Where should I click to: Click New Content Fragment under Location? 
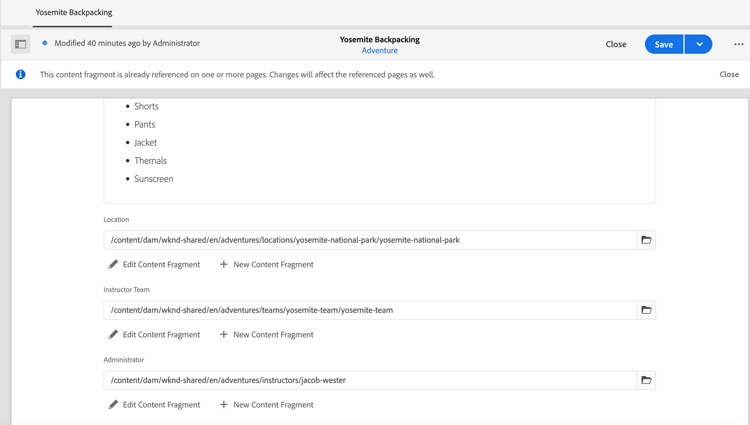[x=273, y=265]
